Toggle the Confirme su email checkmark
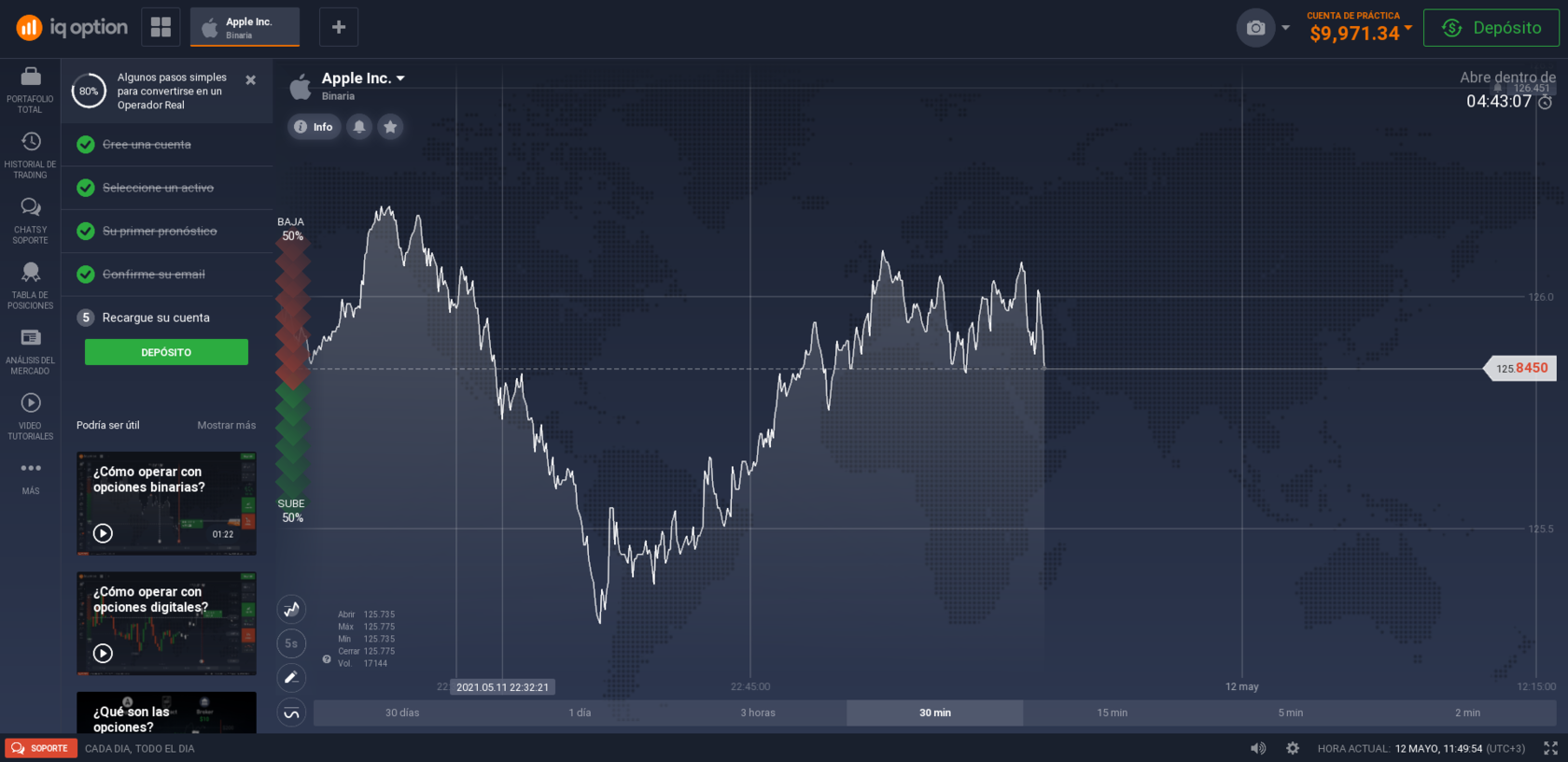1568x762 pixels. (85, 275)
